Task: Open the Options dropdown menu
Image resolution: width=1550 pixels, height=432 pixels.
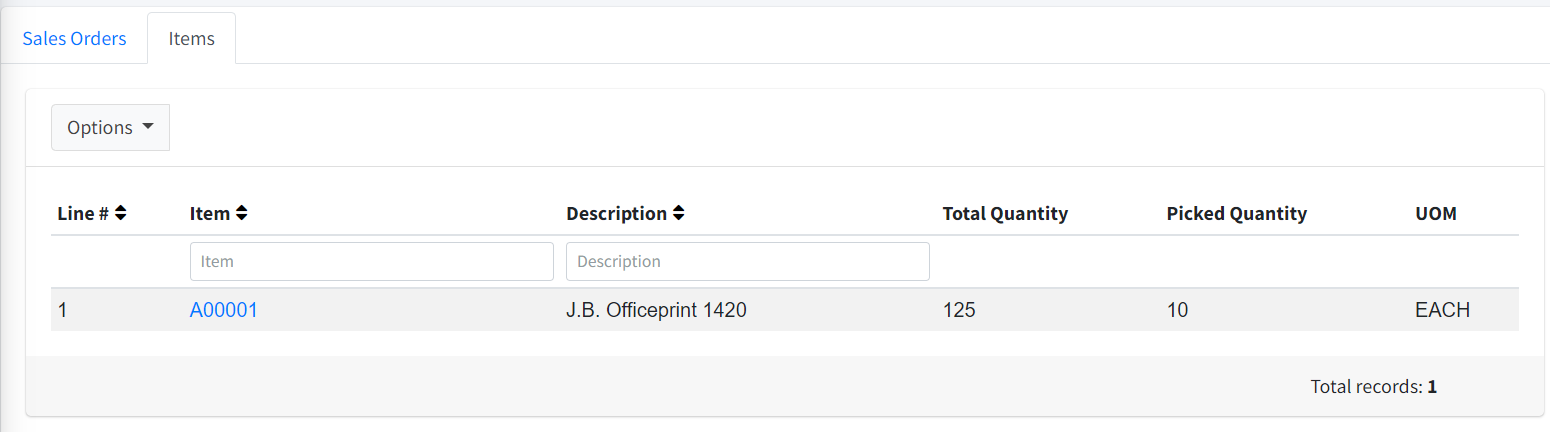Action: (x=110, y=128)
